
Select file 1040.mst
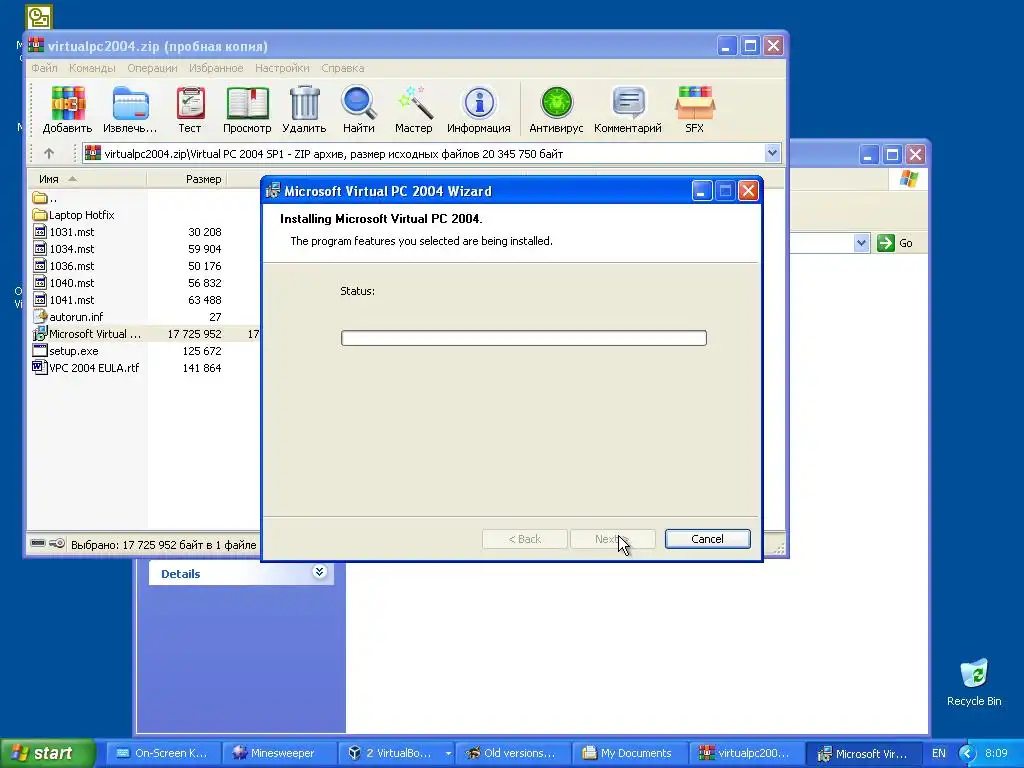point(63,283)
